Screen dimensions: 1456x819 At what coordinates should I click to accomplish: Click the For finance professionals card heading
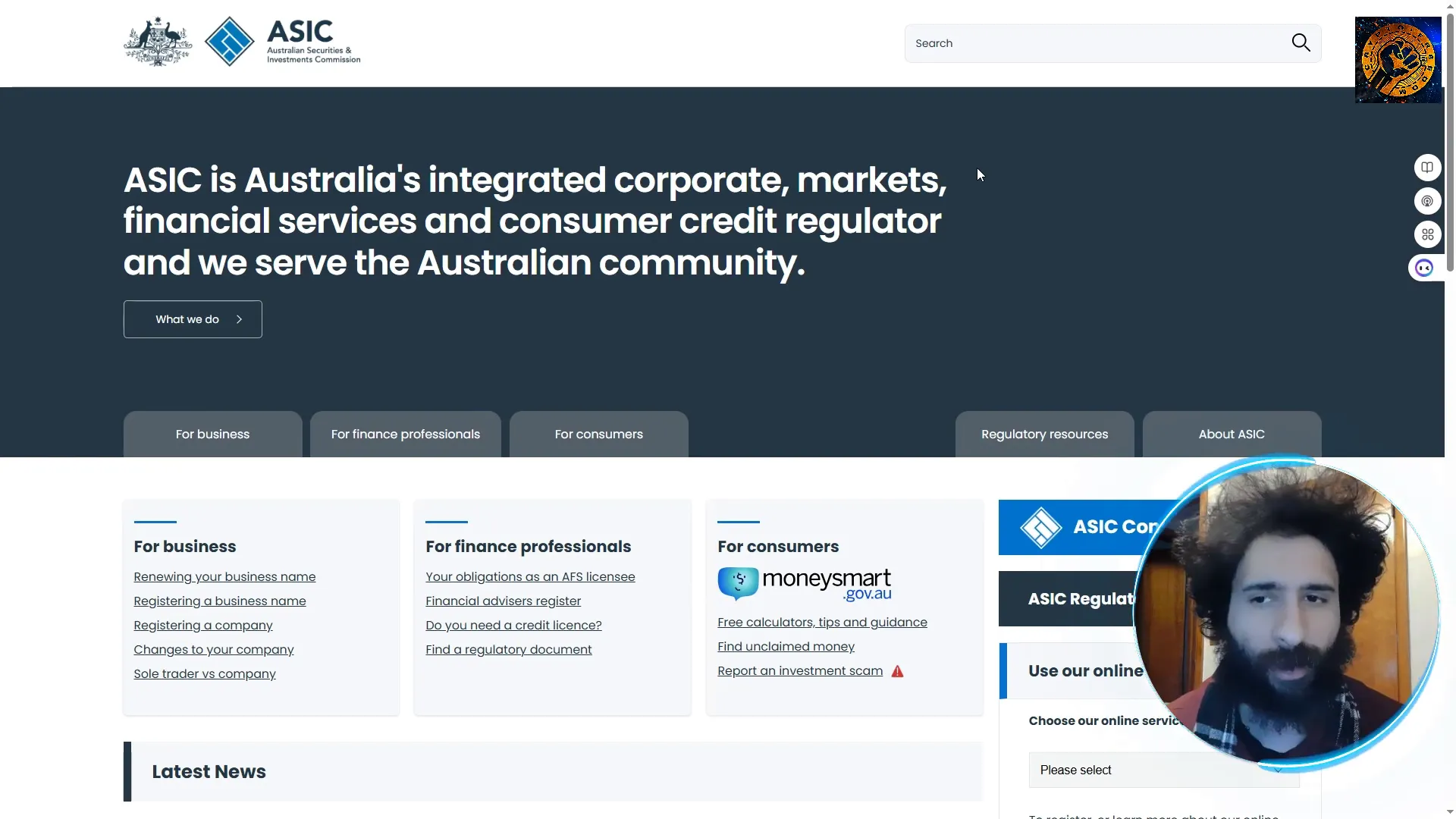click(x=528, y=546)
